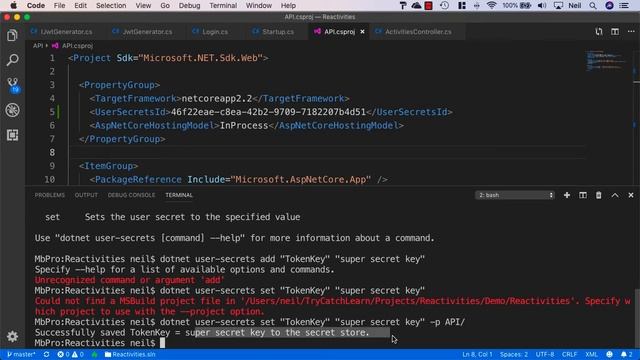Click Ln 8, Col 1 cursor position
Viewport: 640px width, 360px height.
(x=477, y=354)
